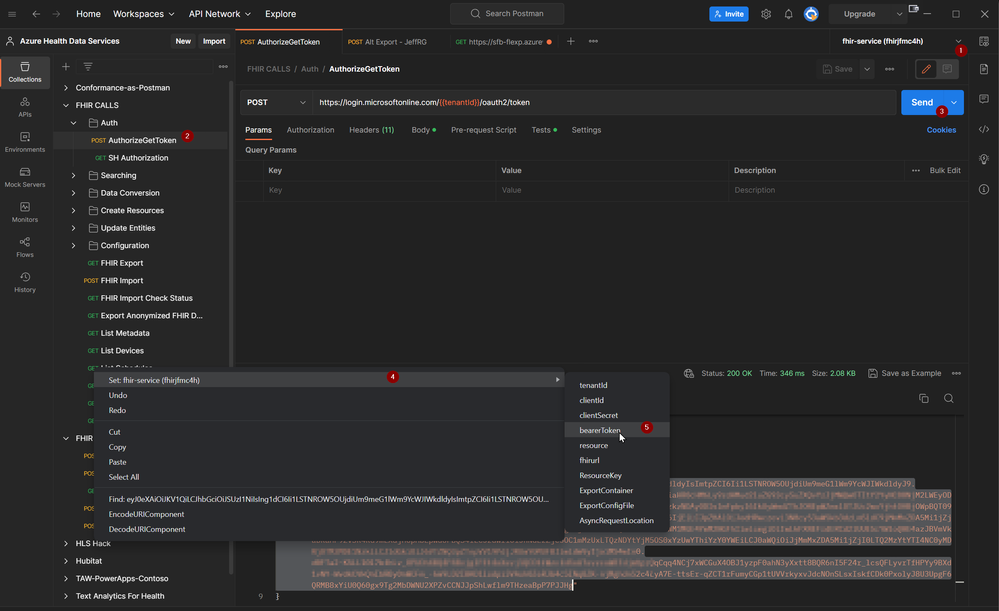The width and height of the screenshot is (999, 611).
Task: Click the Send button
Action: pyautogui.click(x=922, y=103)
